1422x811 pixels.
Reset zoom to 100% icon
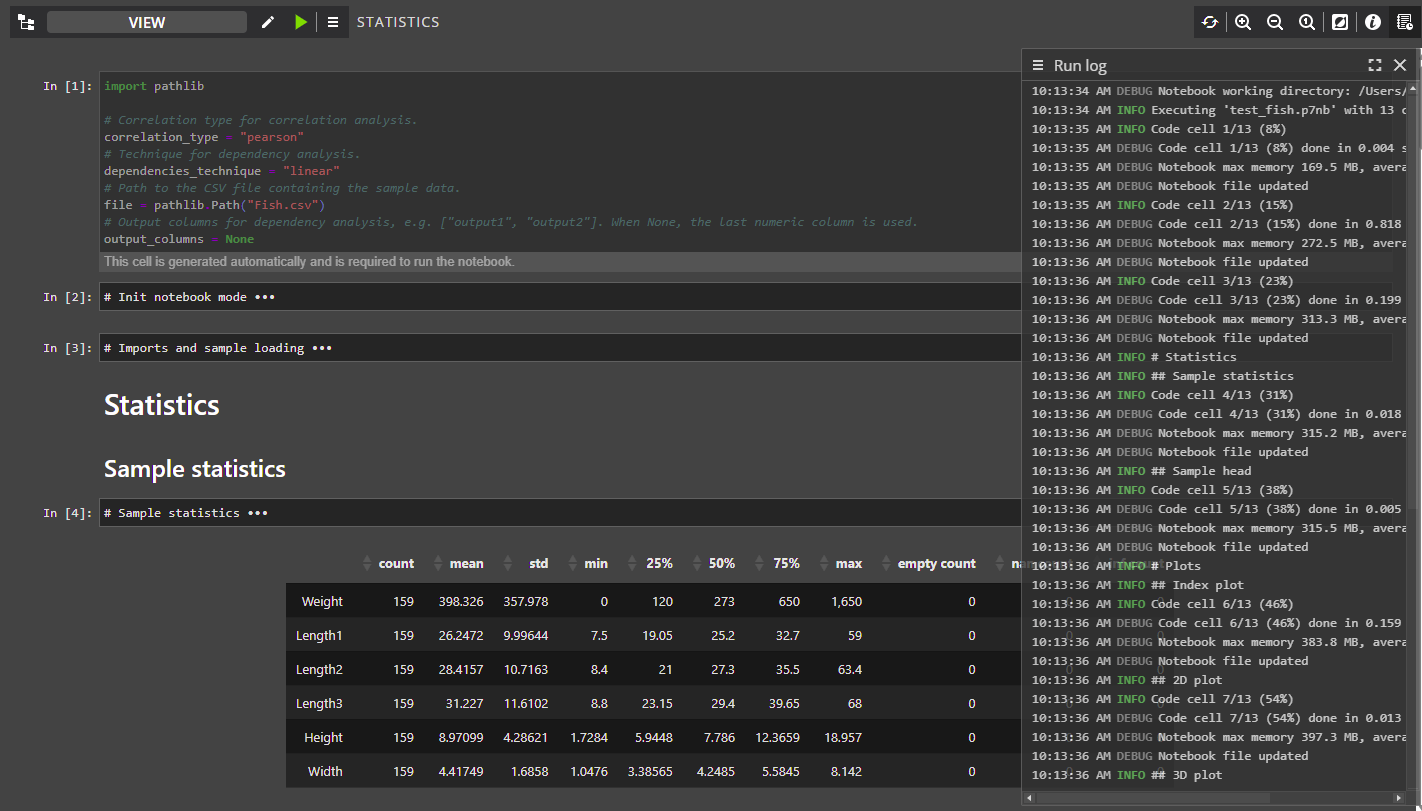point(1307,22)
